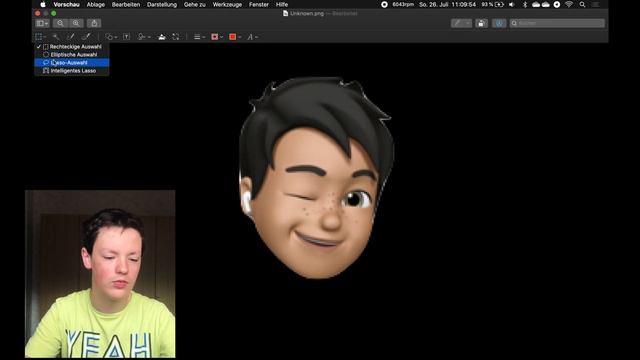Select the Sketch pen tool

coord(71,37)
